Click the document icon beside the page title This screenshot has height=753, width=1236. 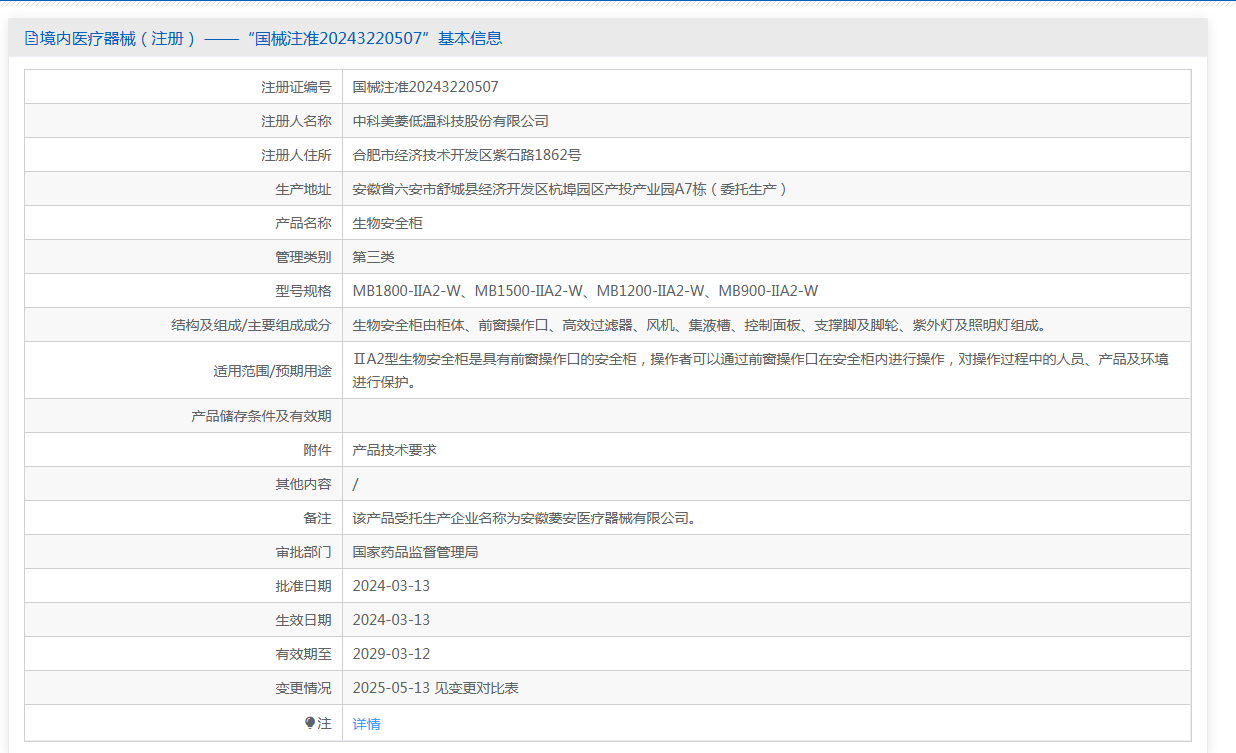click(x=32, y=39)
